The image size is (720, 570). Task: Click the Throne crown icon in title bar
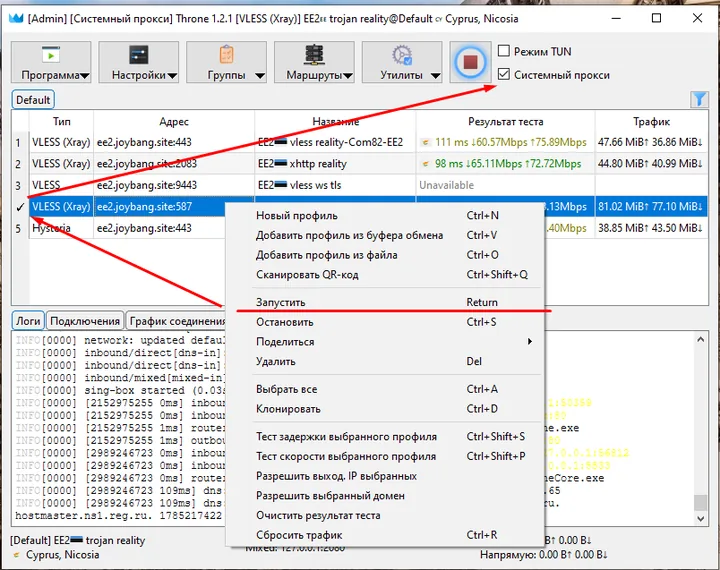(16, 18)
